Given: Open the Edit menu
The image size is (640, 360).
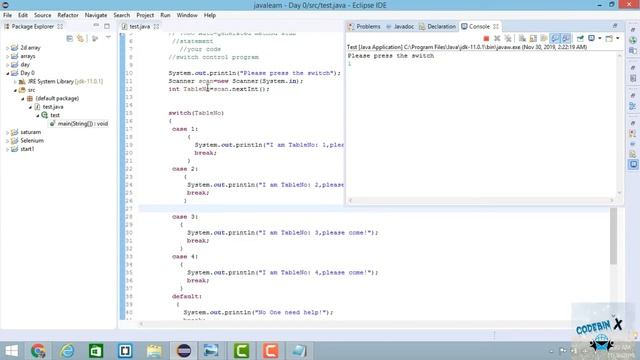Looking at the screenshot, I should [x=23, y=15].
